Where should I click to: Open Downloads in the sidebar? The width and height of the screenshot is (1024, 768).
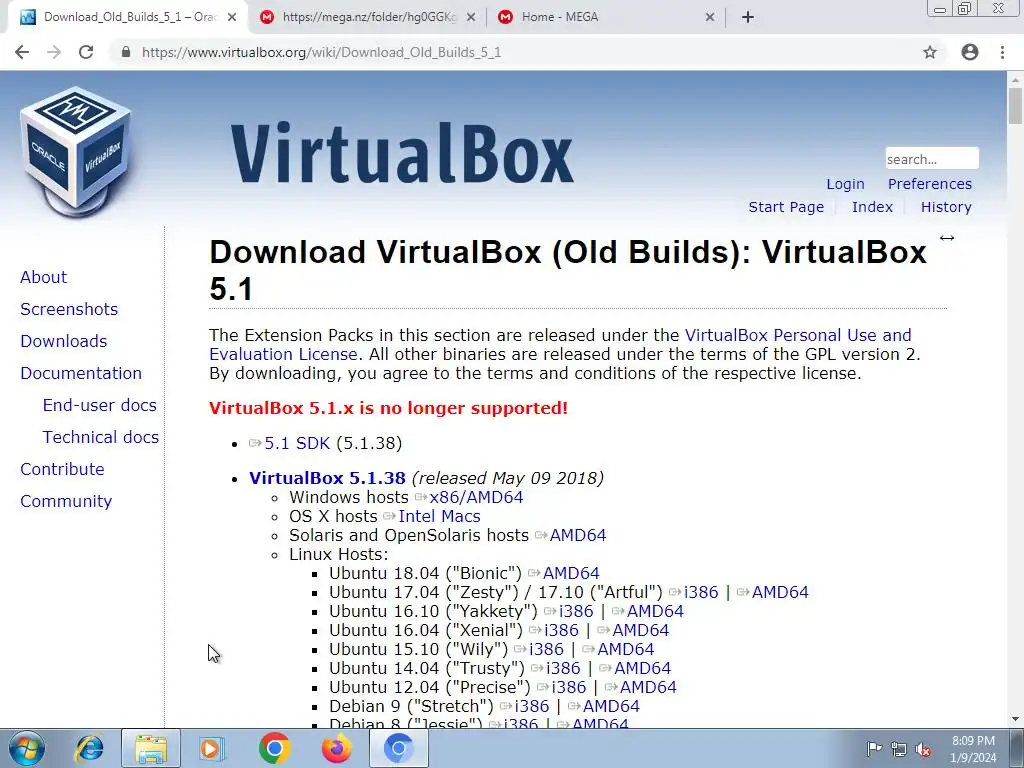63,341
